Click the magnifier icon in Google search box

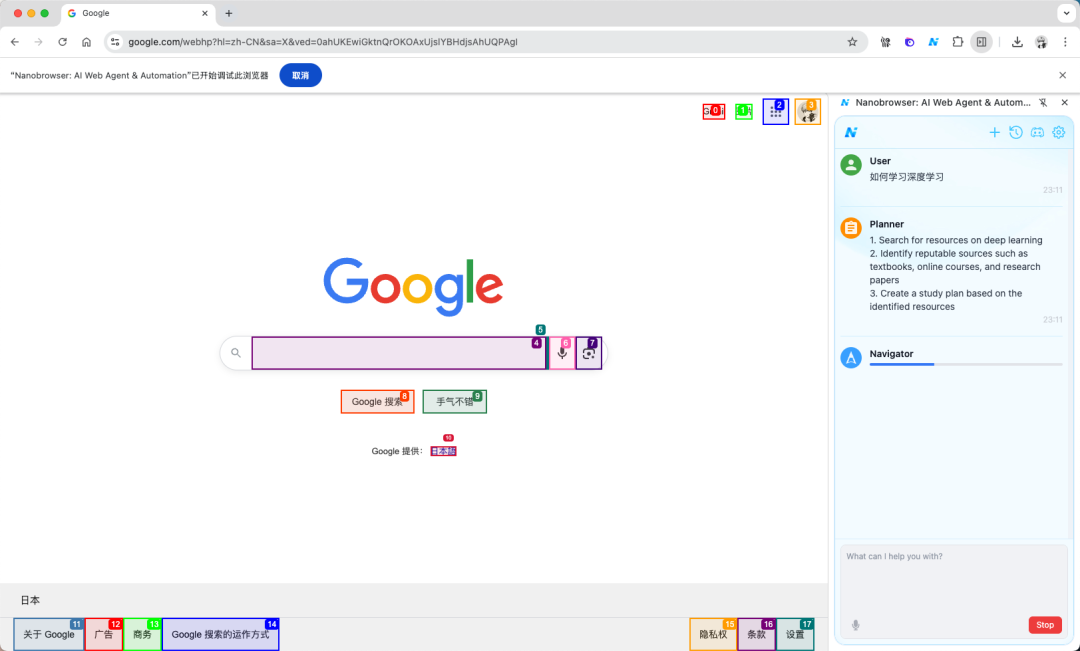[x=236, y=353]
